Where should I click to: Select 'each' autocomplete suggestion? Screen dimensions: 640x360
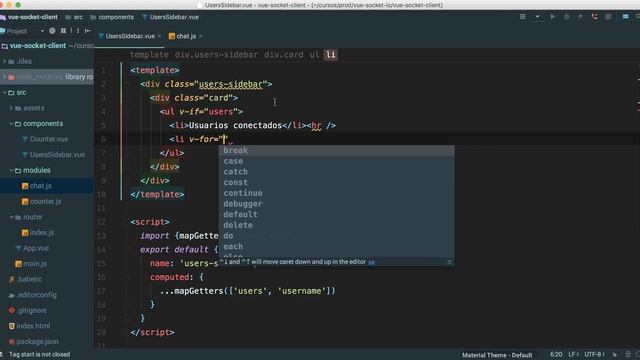click(x=337, y=246)
